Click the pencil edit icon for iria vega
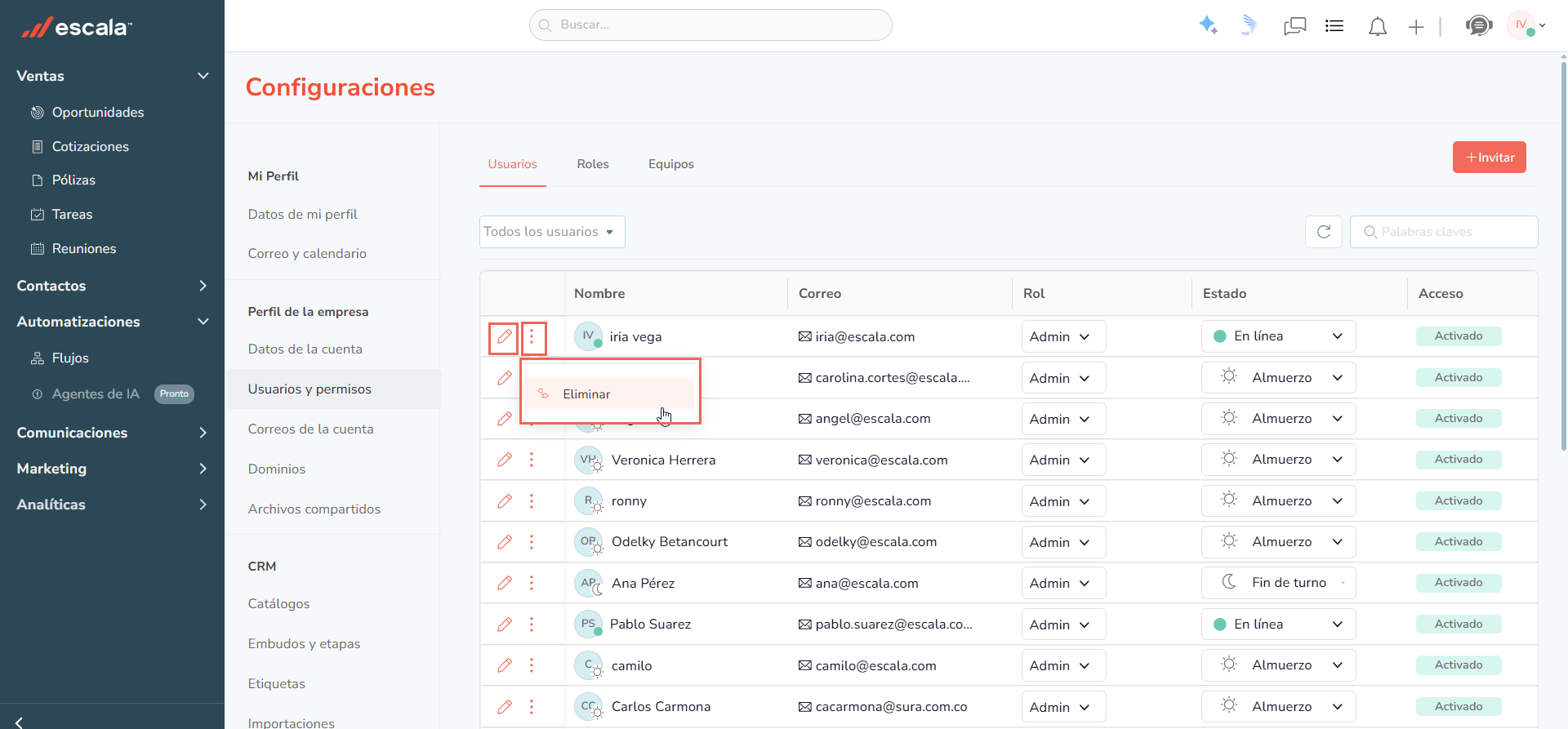 point(504,336)
